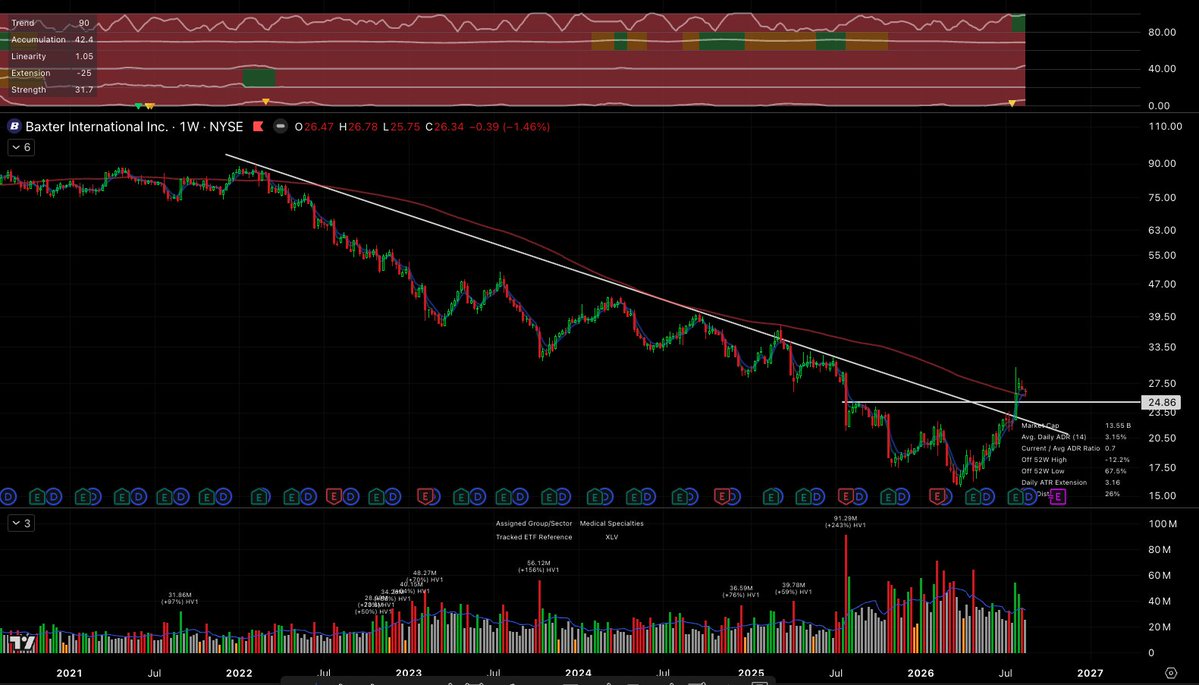Click the Market Cap 13.55 B row
This screenshot has width=1199, height=685.
[1076, 426]
